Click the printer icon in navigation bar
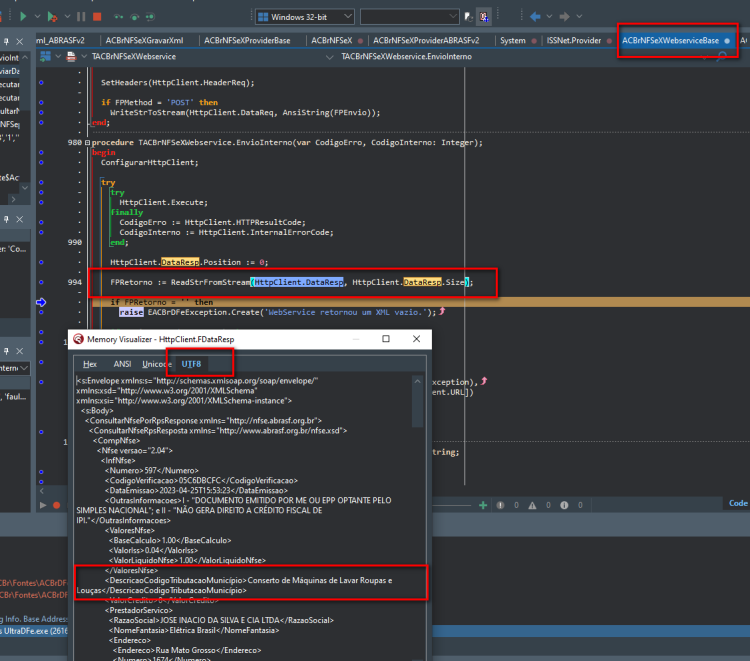The width and height of the screenshot is (750, 661). click(71, 56)
